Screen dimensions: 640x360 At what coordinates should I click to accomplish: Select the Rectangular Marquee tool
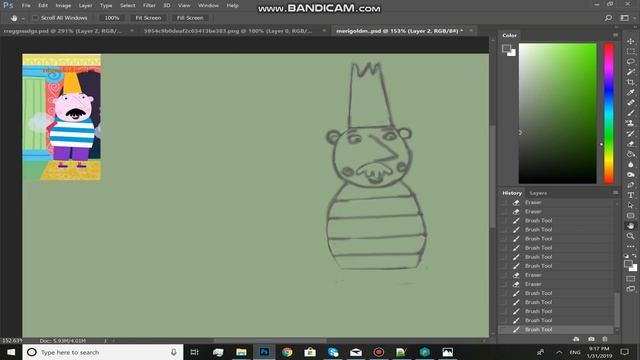pyautogui.click(x=631, y=51)
